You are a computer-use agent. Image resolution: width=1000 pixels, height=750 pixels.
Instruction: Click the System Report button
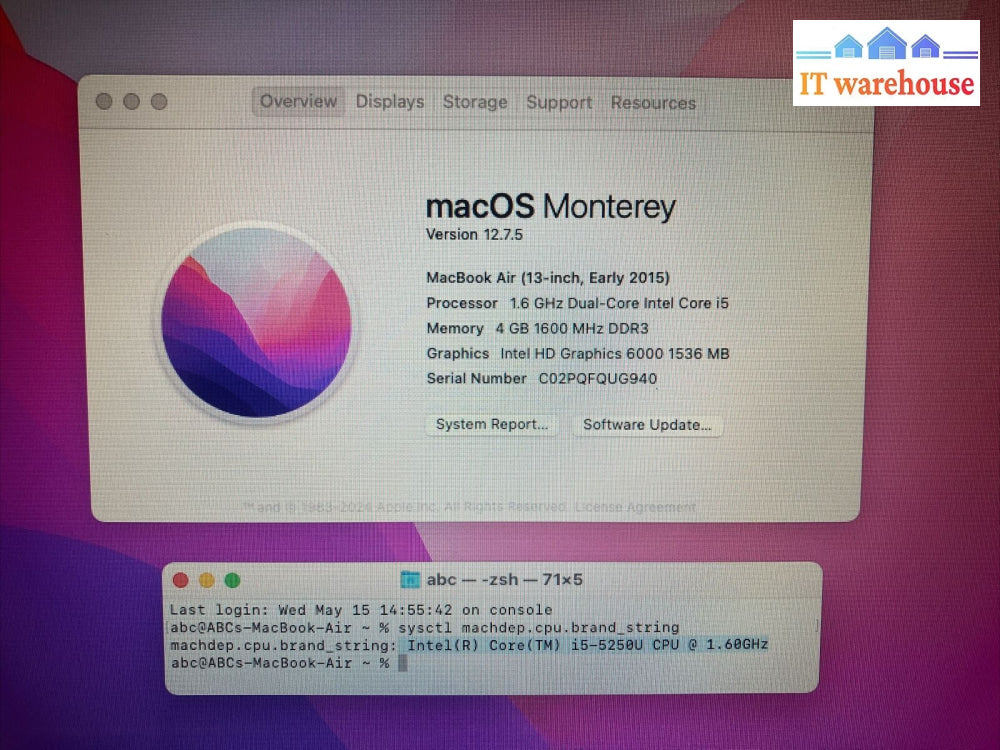492,425
